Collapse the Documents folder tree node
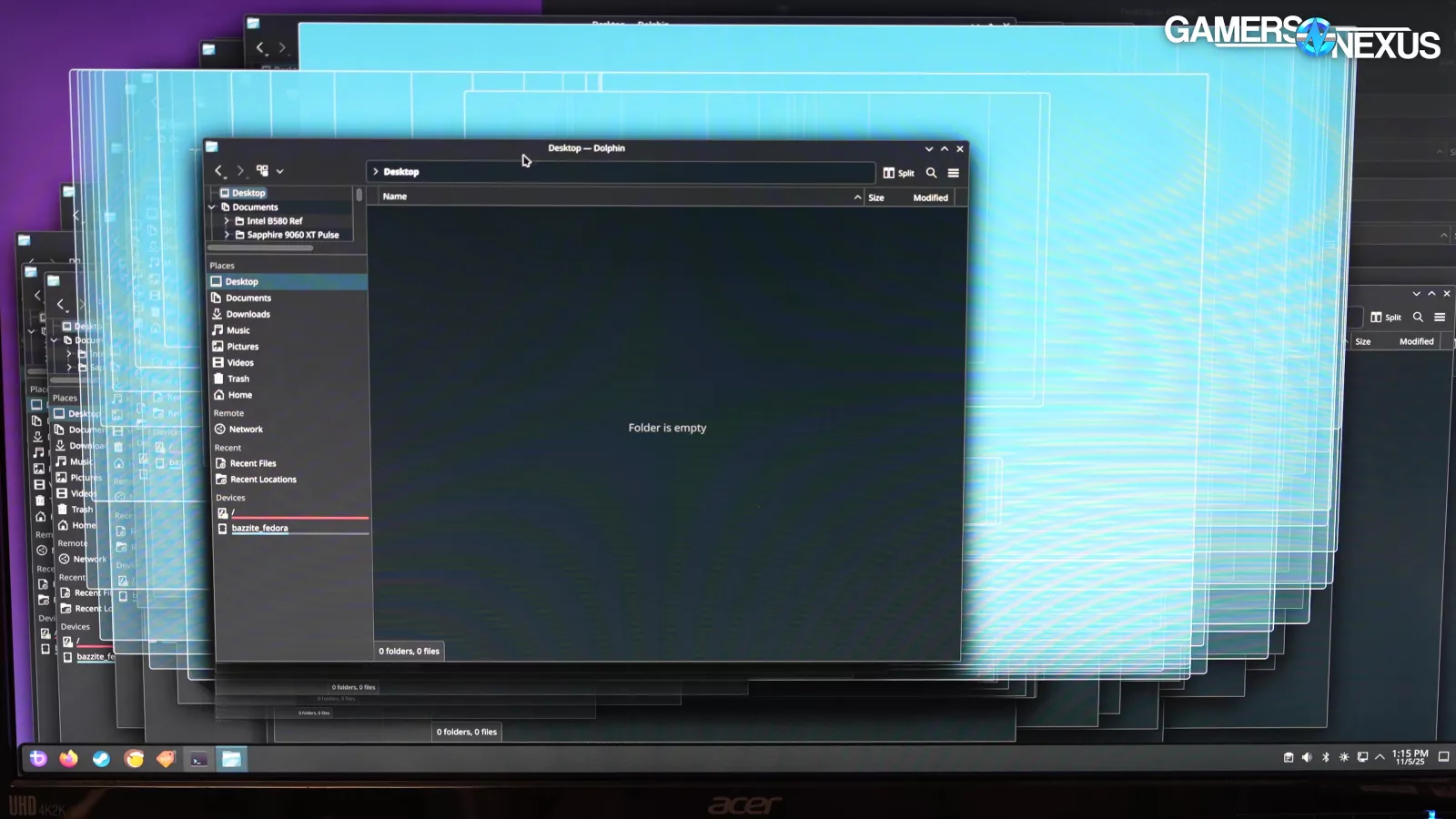Image resolution: width=1456 pixels, height=819 pixels. [x=213, y=207]
